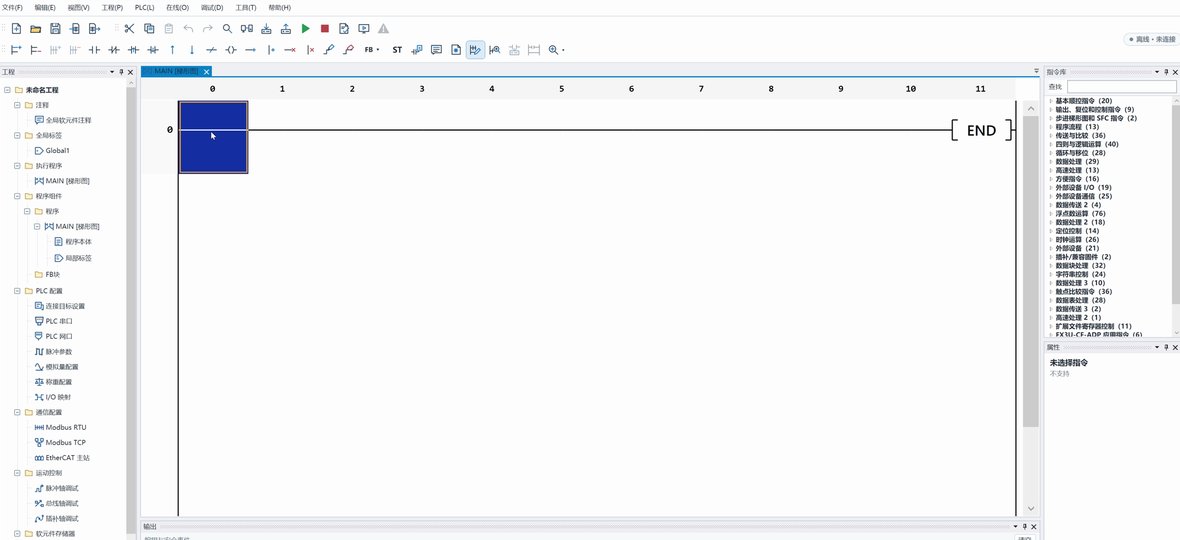This screenshot has width=1180, height=540.
Task: Save the project with the floppy icon
Action: (x=55, y=29)
